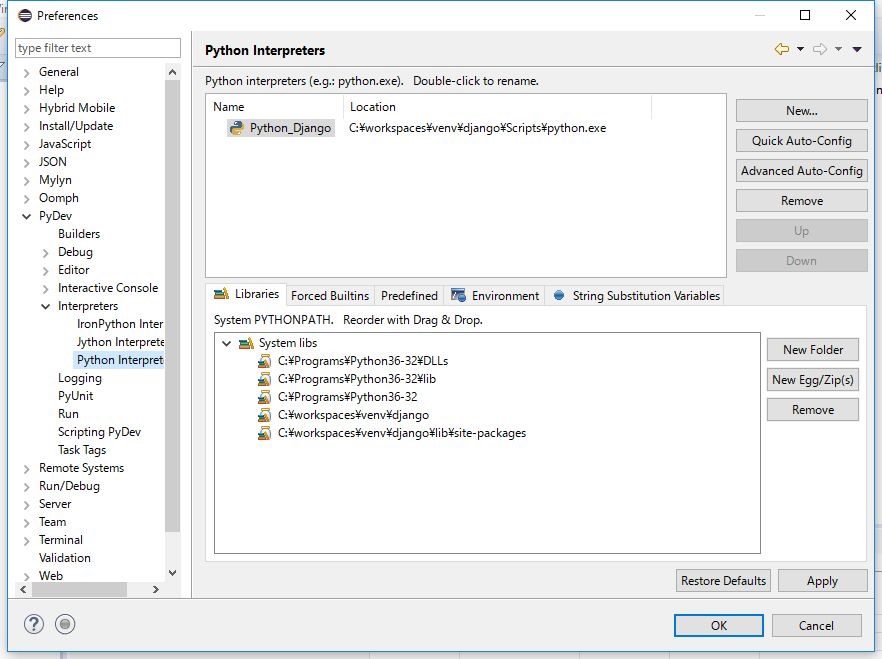Click the Quick Auto-Config button
882x659 pixels.
[x=801, y=141]
